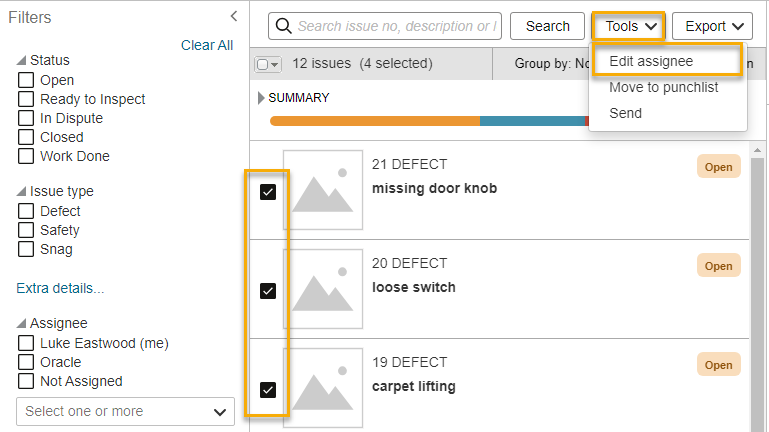Open the image placeholder for issue 19
Viewport: 769px width, 432px height.
coord(323,388)
